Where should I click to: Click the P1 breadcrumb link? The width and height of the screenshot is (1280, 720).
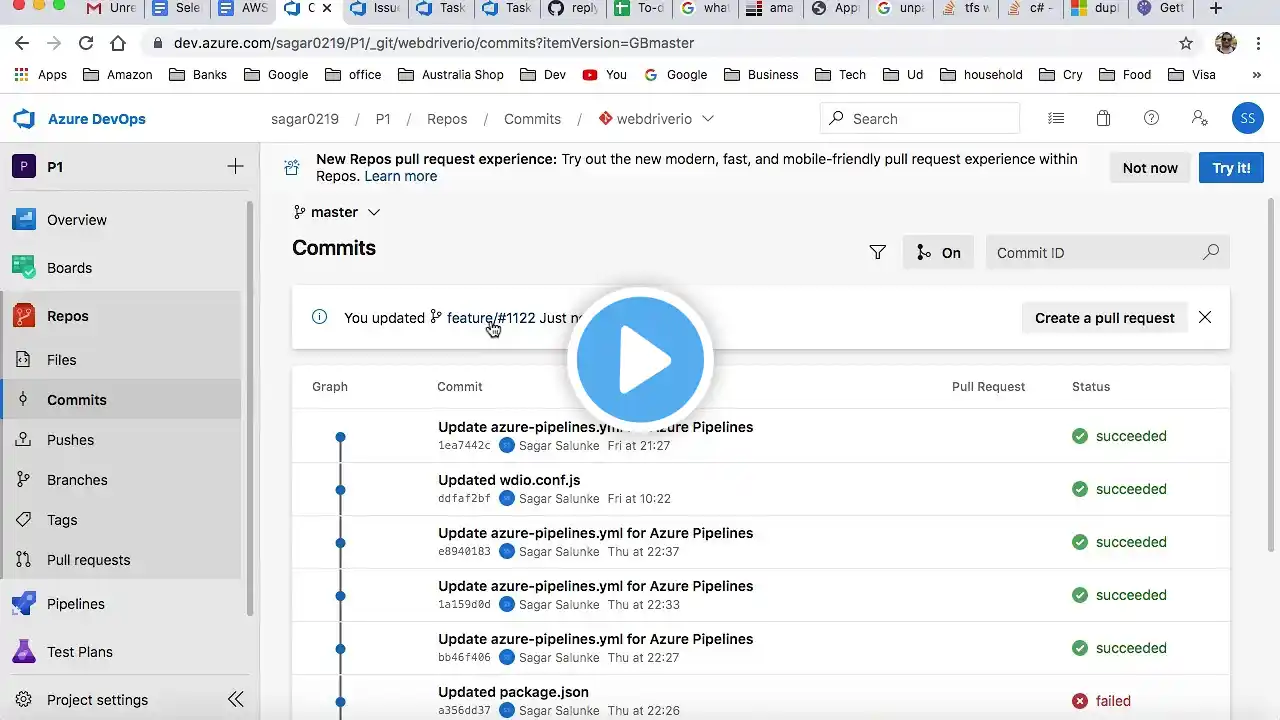(x=383, y=118)
